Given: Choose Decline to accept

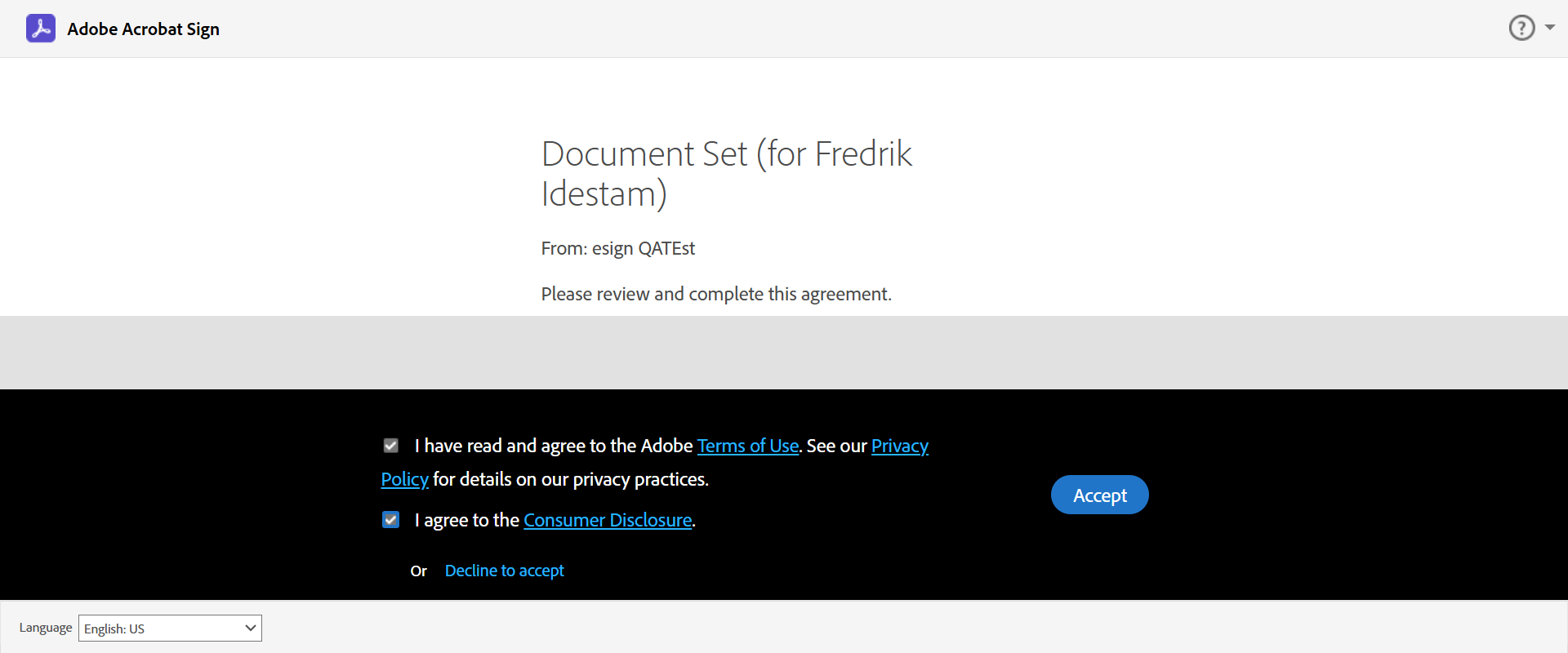Looking at the screenshot, I should point(504,571).
